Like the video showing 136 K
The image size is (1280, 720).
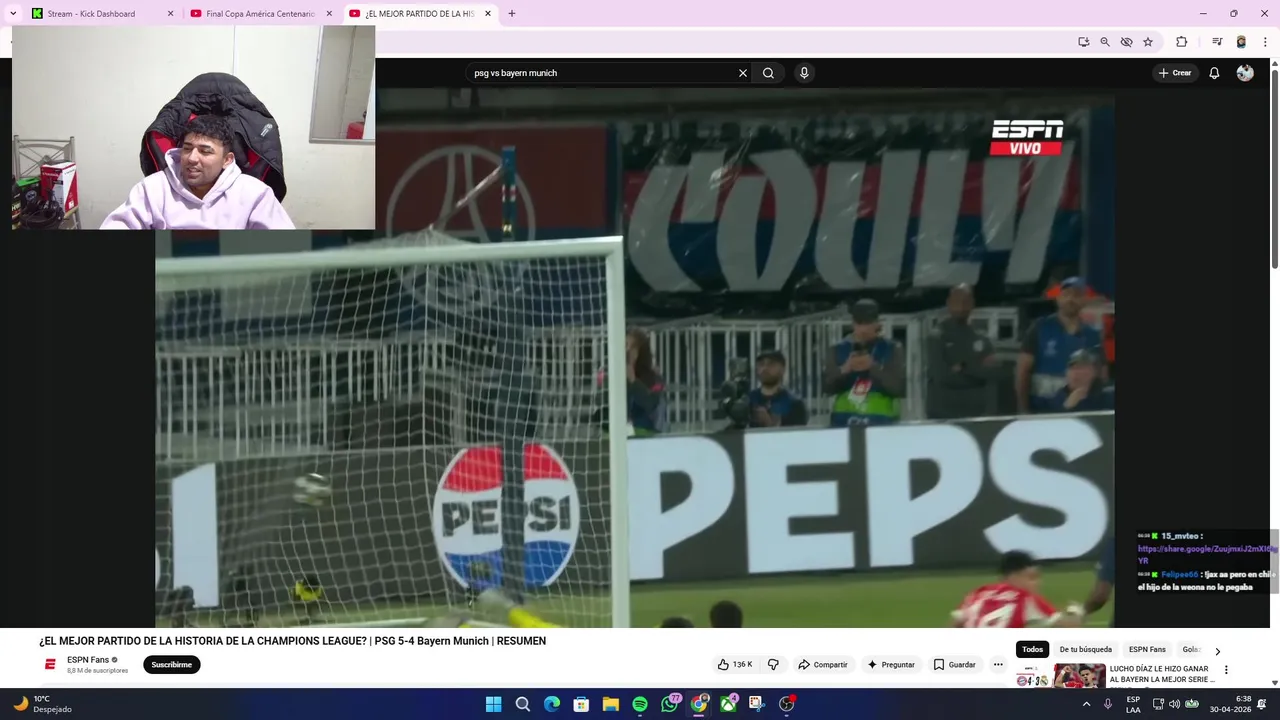click(x=735, y=665)
